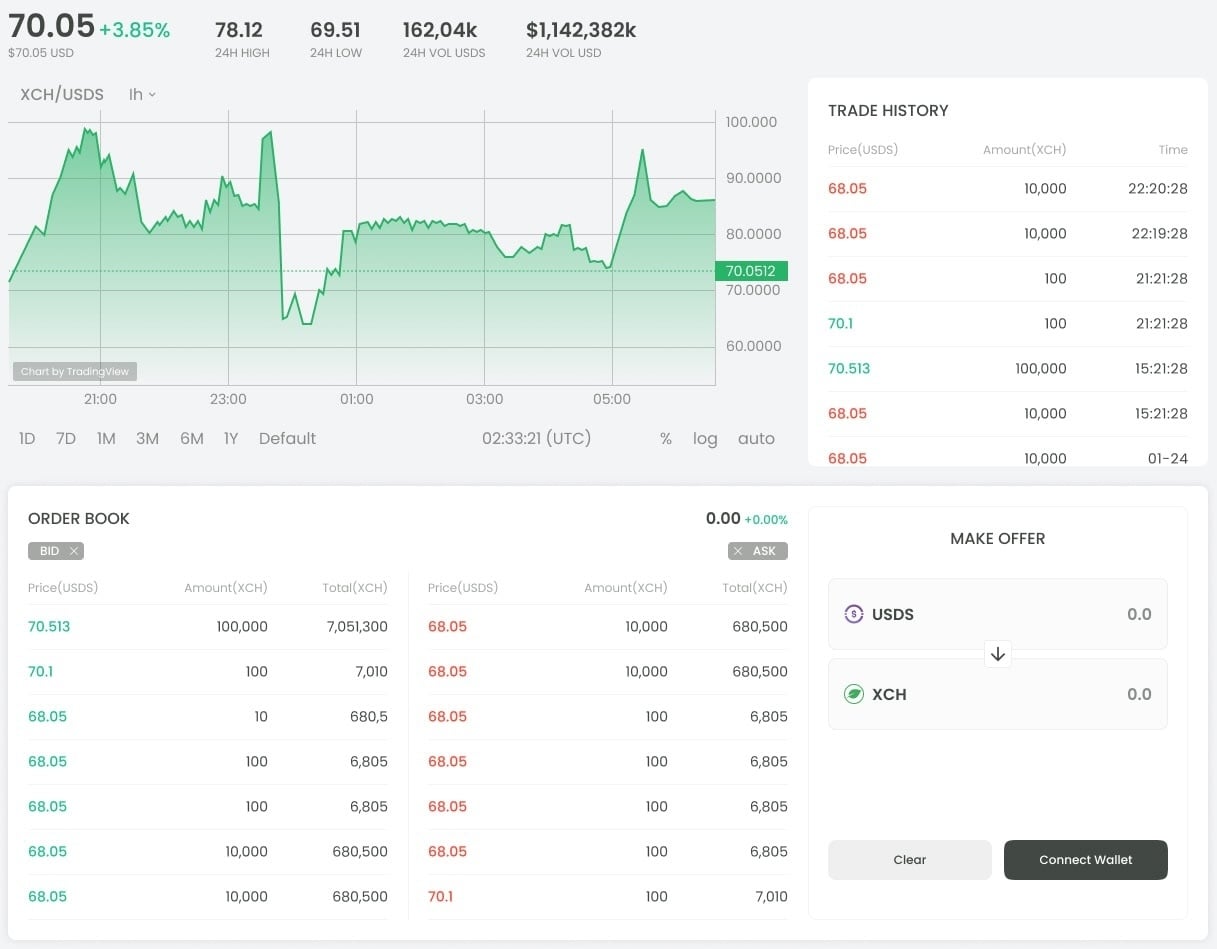Click the 100.000 price axis label
This screenshot has height=949, width=1217.
pos(752,122)
